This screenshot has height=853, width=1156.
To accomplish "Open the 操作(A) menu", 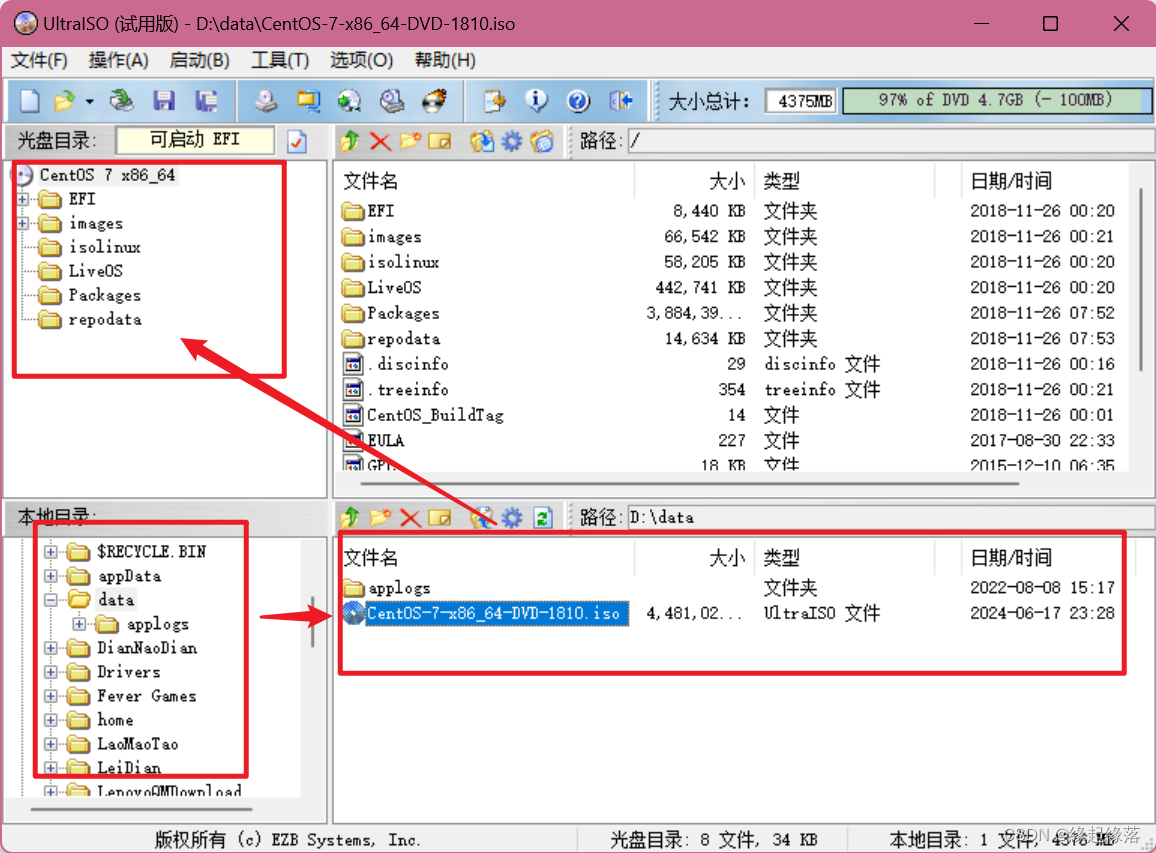I will pyautogui.click(x=119, y=60).
